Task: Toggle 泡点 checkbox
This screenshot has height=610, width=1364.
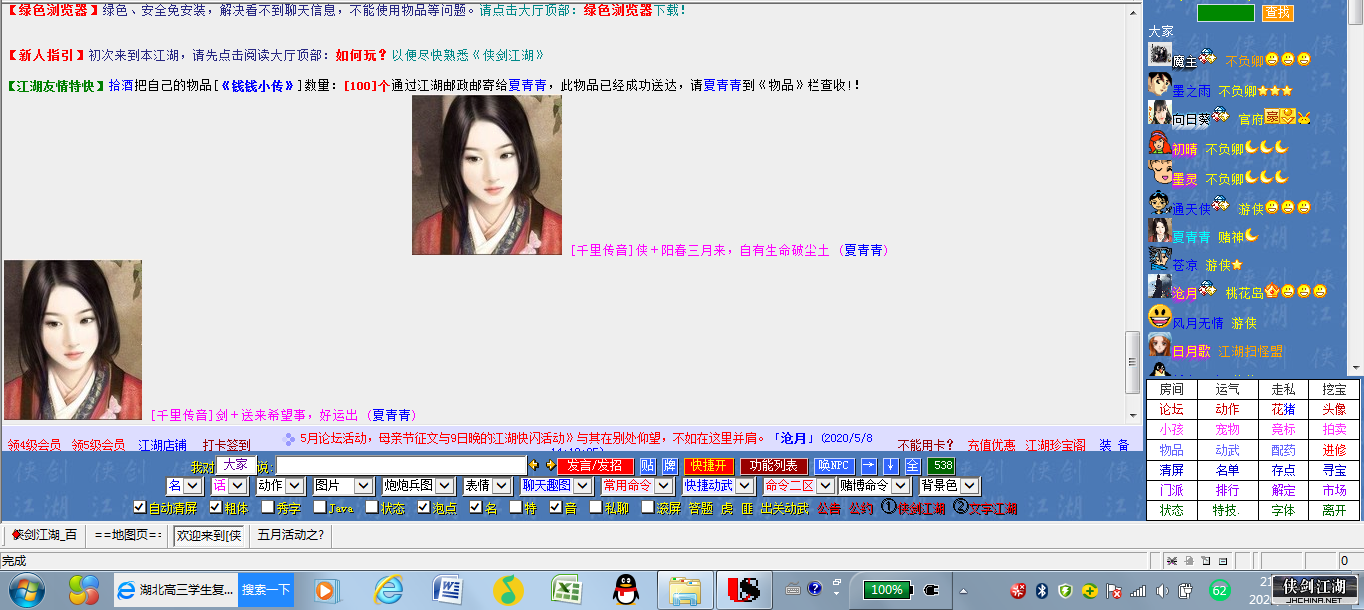Action: pos(423,507)
